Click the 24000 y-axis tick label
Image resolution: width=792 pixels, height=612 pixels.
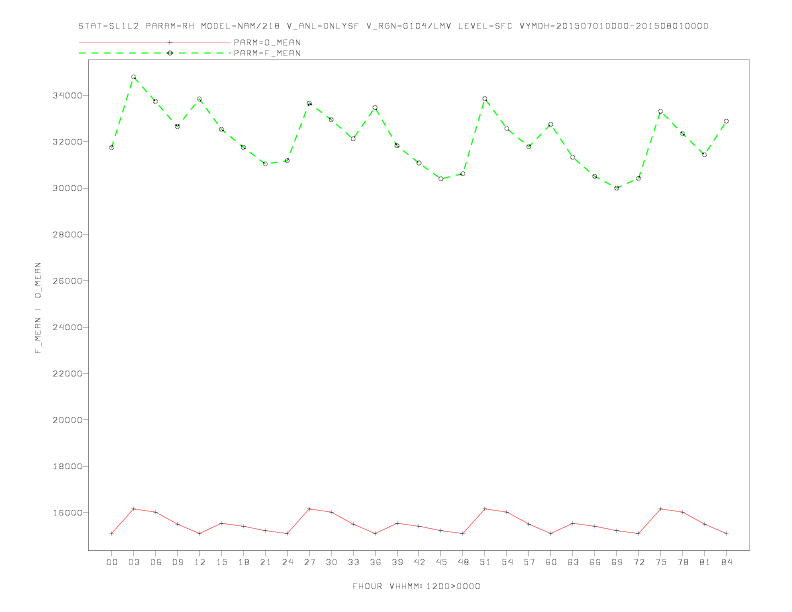(x=67, y=327)
